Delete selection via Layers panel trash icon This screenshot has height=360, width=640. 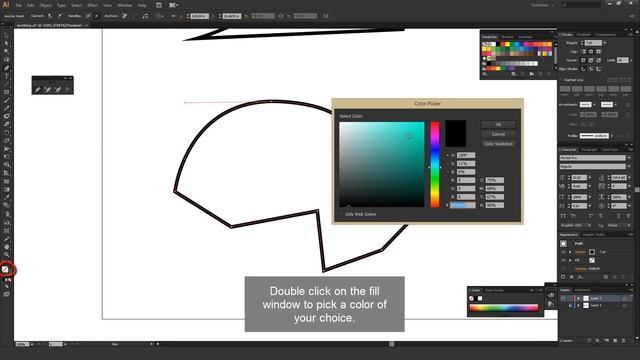623,340
